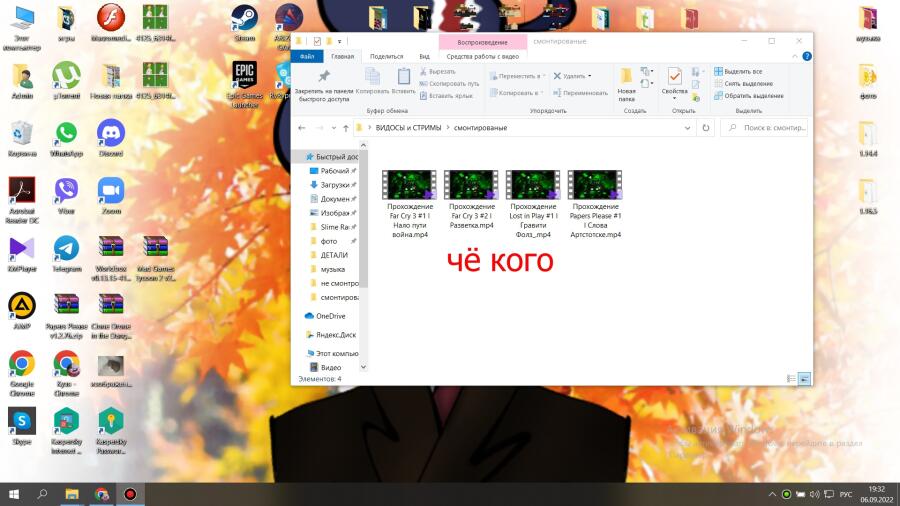Click the Telegram desktop icon
This screenshot has height=506, width=900.
coord(67,254)
